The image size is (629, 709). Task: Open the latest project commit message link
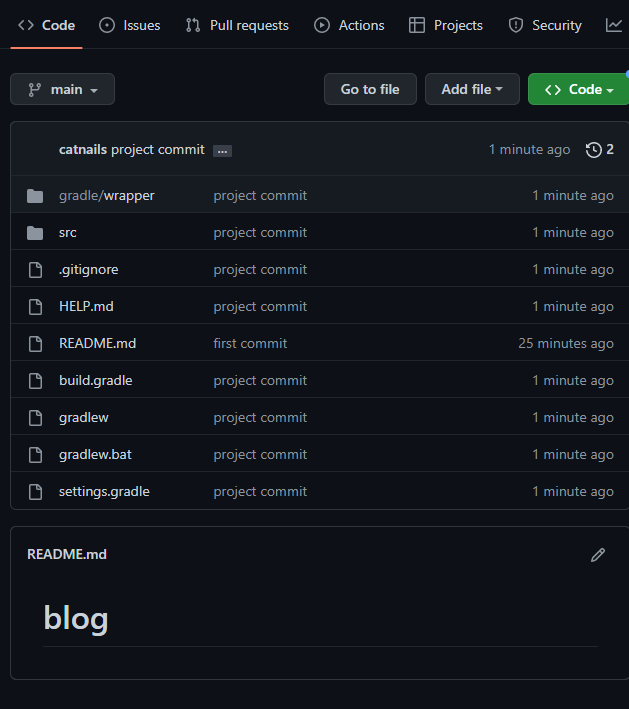click(x=158, y=150)
